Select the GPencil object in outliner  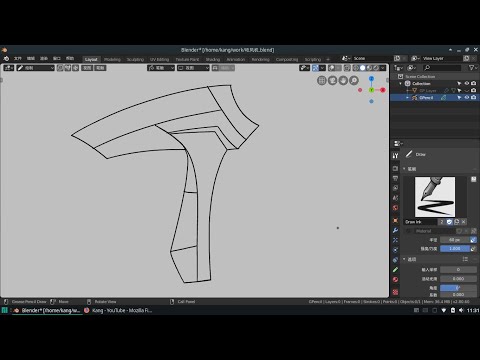click(426, 98)
